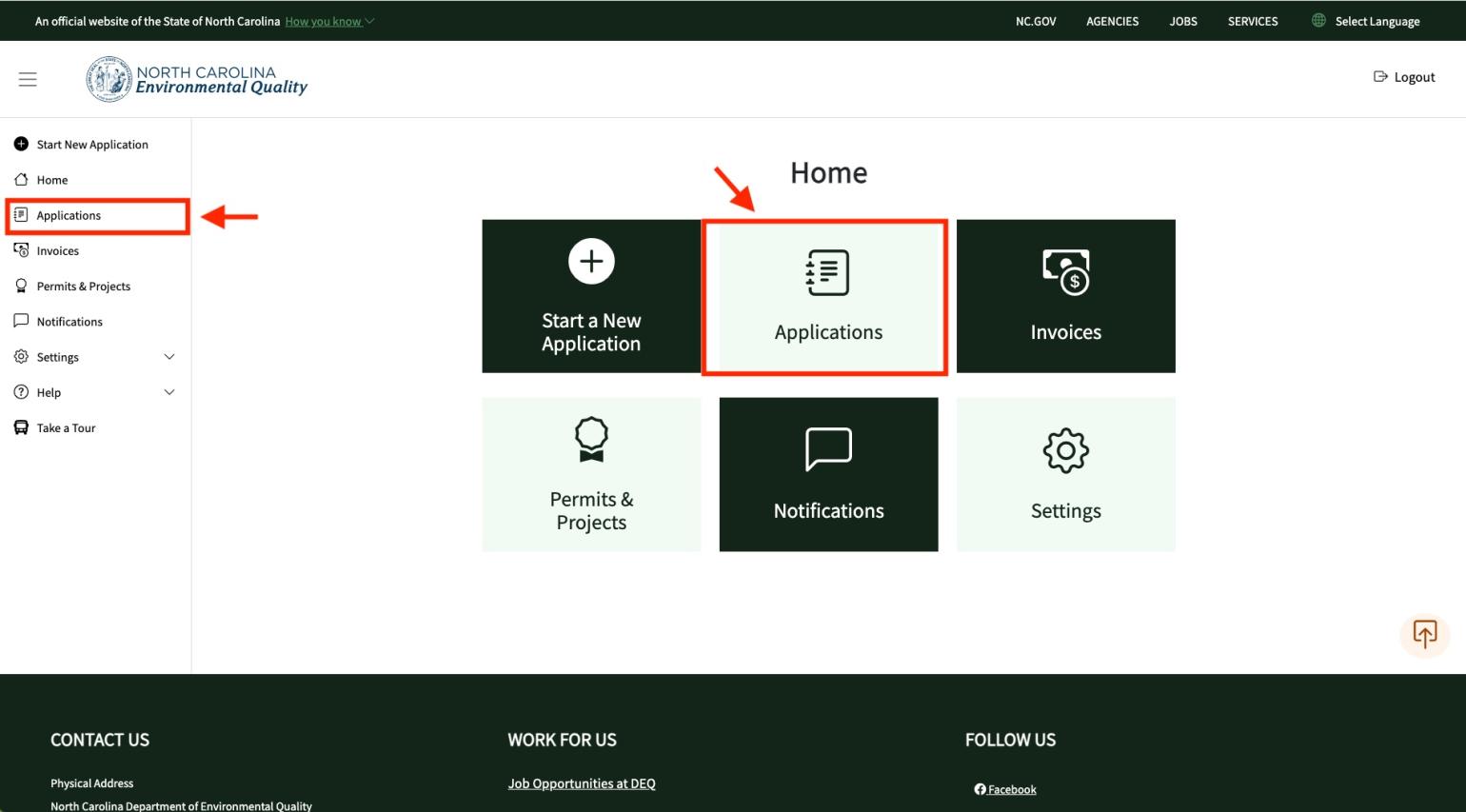Click the scroll-to-top floating button
1466x812 pixels.
point(1424,634)
